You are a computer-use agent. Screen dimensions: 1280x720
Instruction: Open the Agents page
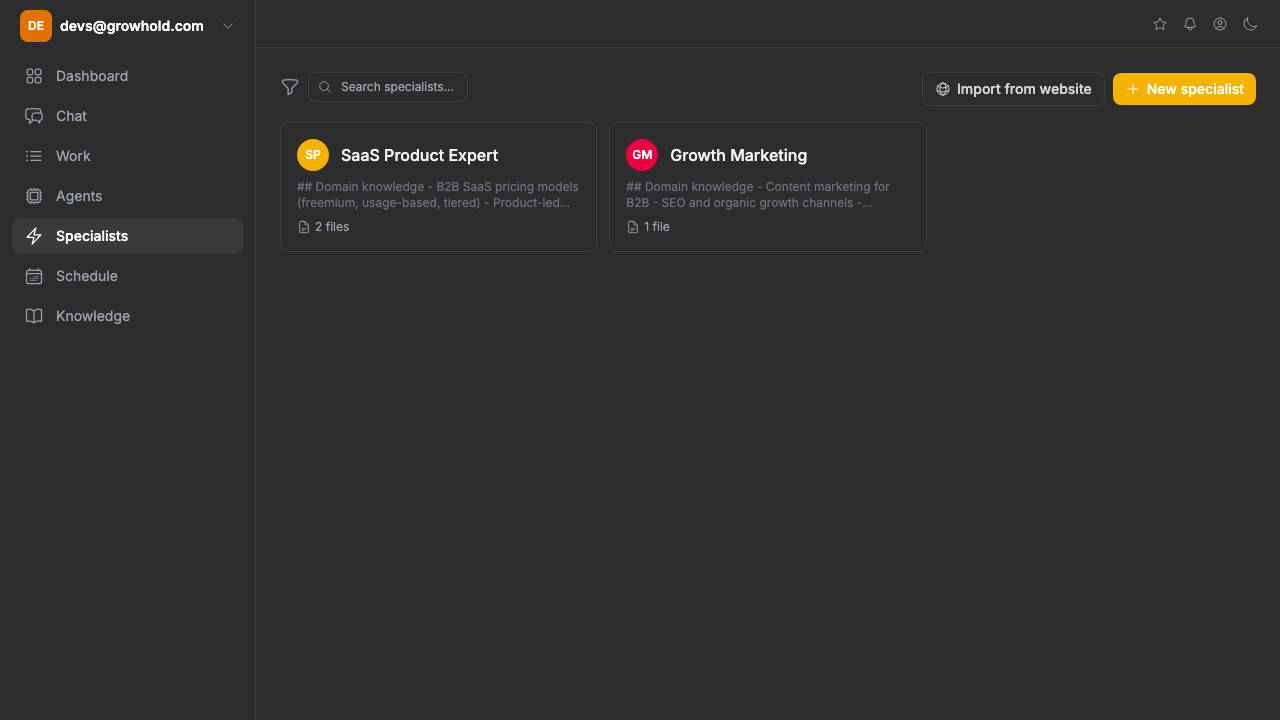coord(79,196)
